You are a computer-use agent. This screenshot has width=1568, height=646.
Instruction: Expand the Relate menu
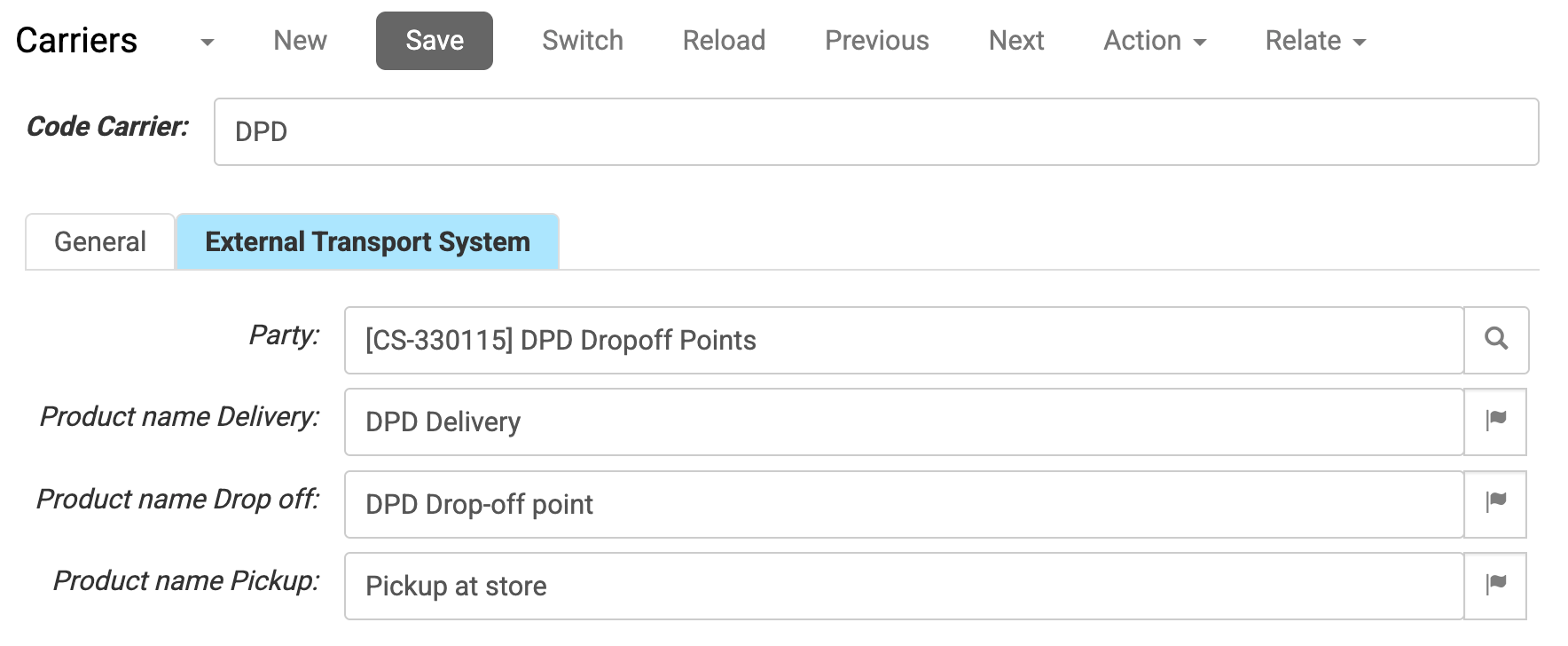pos(1315,41)
